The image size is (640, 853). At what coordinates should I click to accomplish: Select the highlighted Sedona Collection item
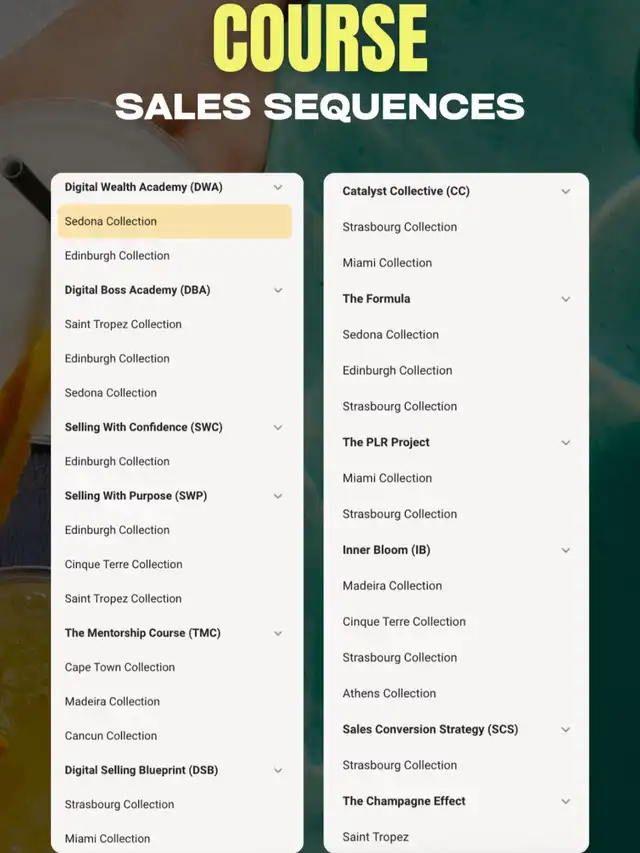coord(175,221)
